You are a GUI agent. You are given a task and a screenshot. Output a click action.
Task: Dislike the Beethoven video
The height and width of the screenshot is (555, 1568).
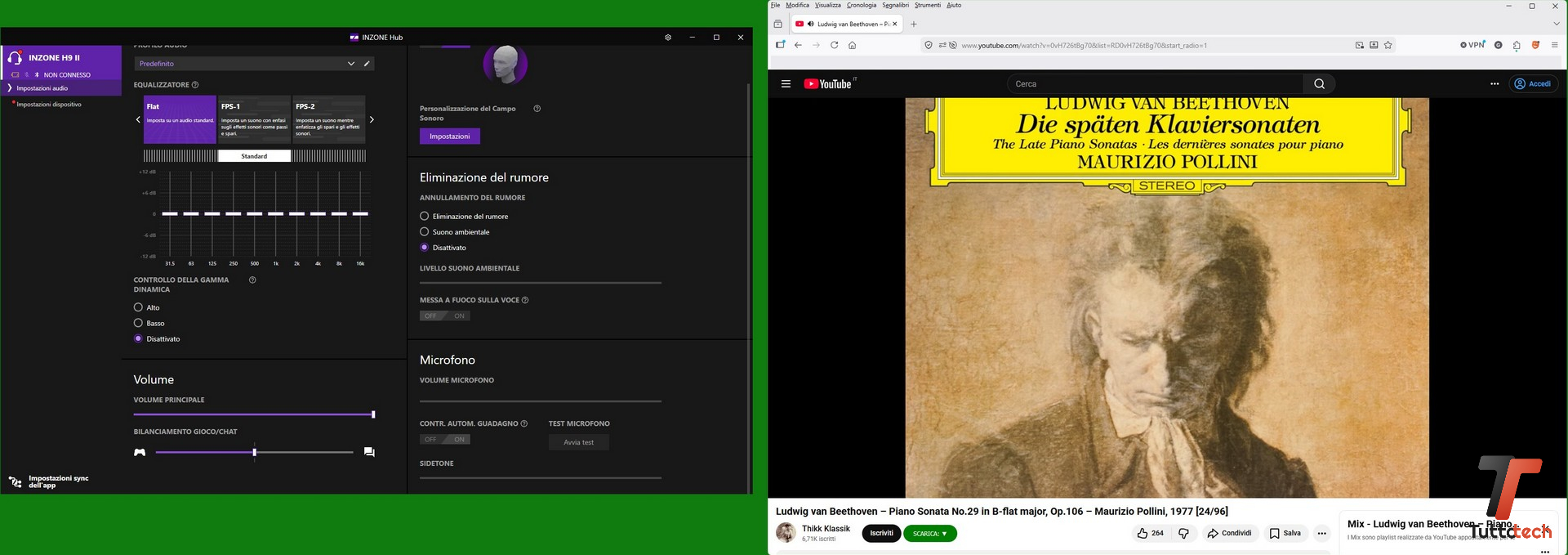[x=1183, y=534]
